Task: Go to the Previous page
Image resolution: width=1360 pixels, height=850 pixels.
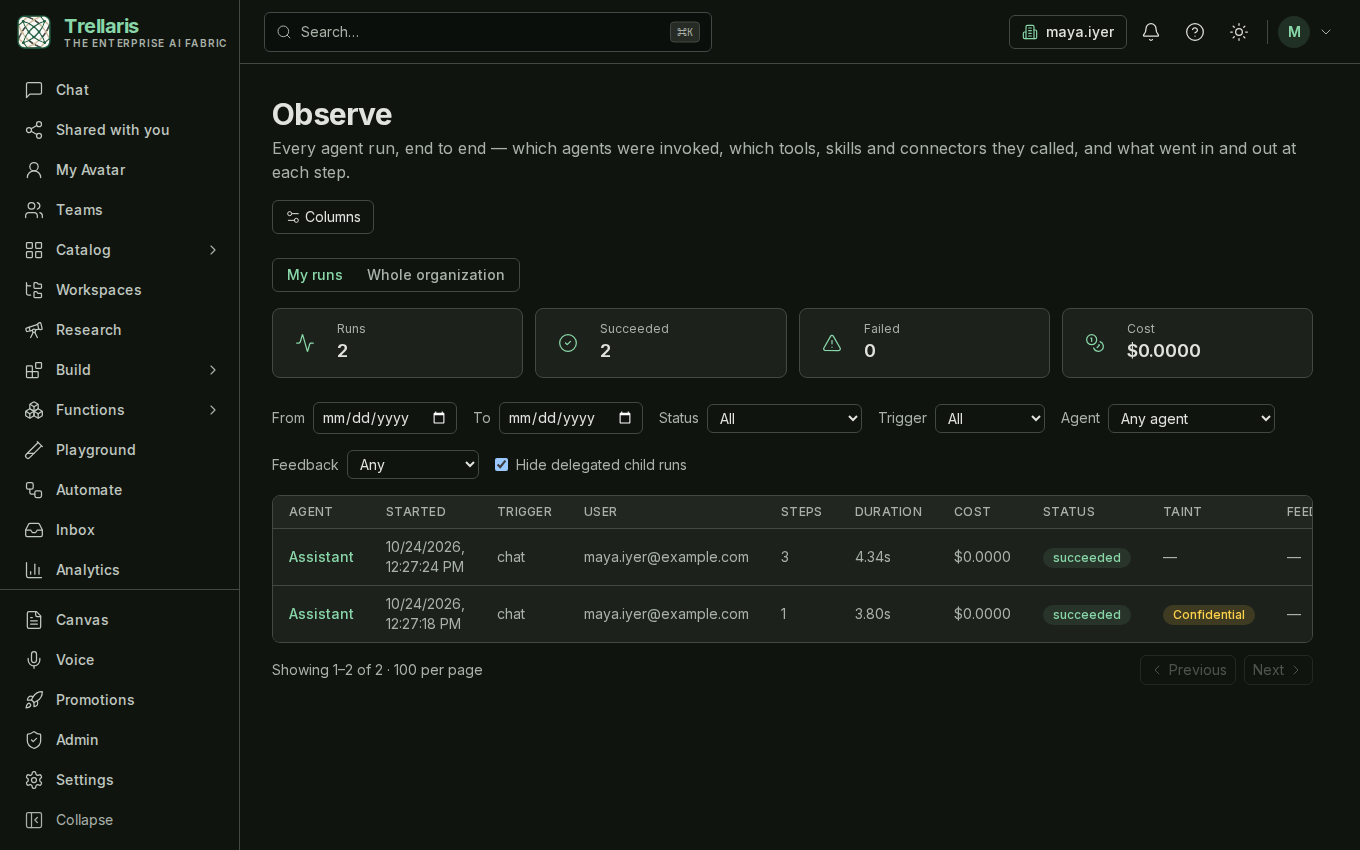Action: tap(1188, 670)
